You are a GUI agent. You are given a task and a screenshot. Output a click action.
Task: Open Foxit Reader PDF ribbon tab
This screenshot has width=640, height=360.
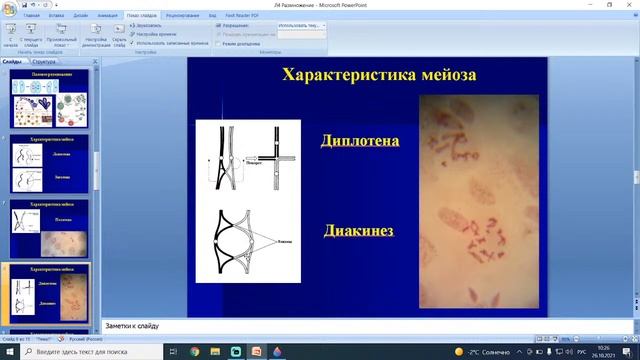click(242, 16)
